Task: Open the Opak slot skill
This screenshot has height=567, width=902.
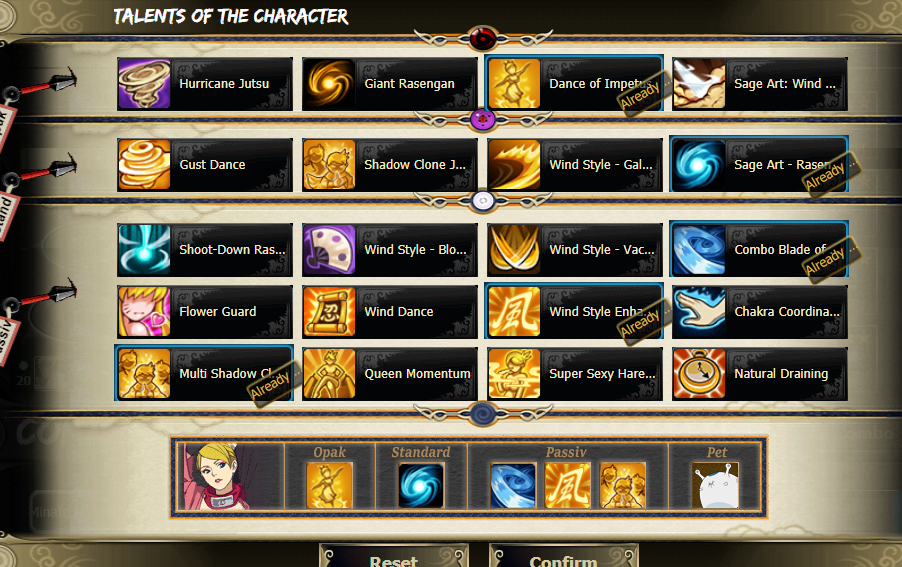Action: point(329,486)
